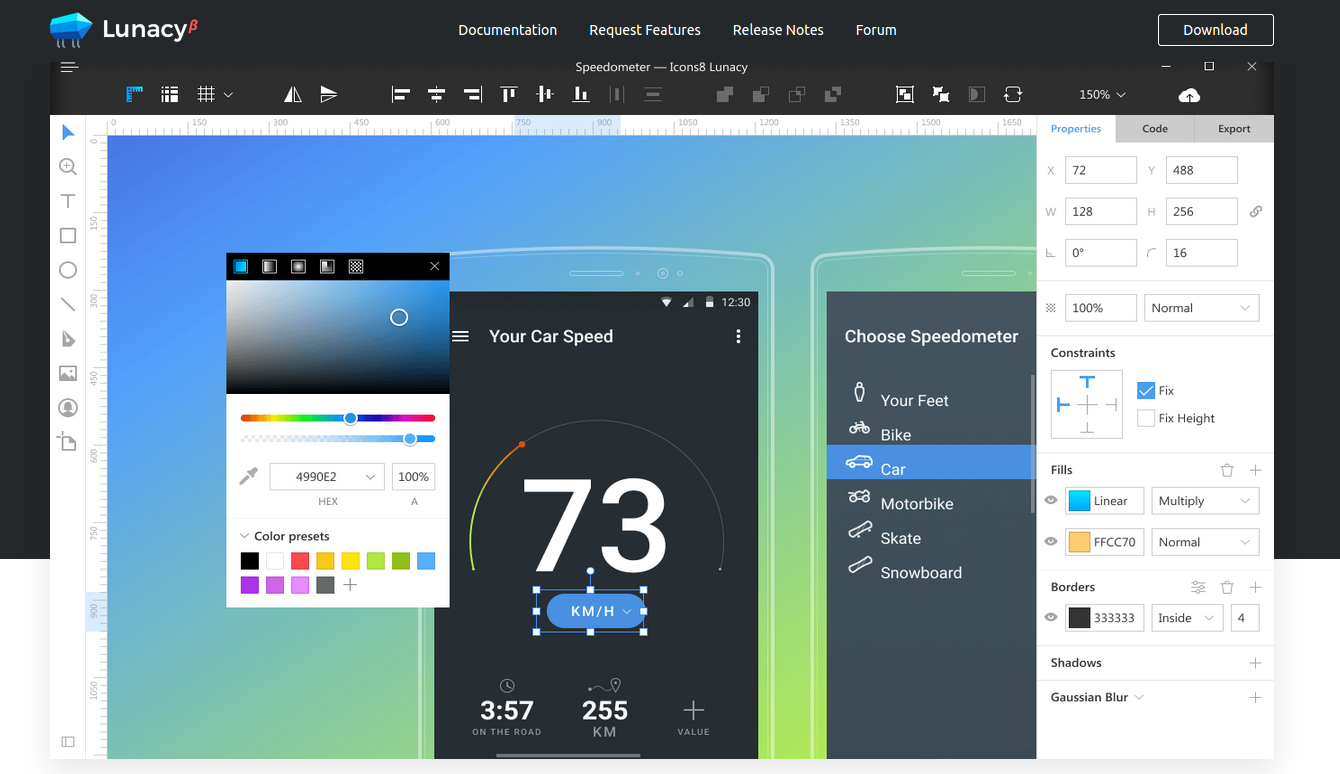The image size is (1340, 774).
Task: Hide the FFCC70 fill with its eye toggle
Action: click(1050, 541)
